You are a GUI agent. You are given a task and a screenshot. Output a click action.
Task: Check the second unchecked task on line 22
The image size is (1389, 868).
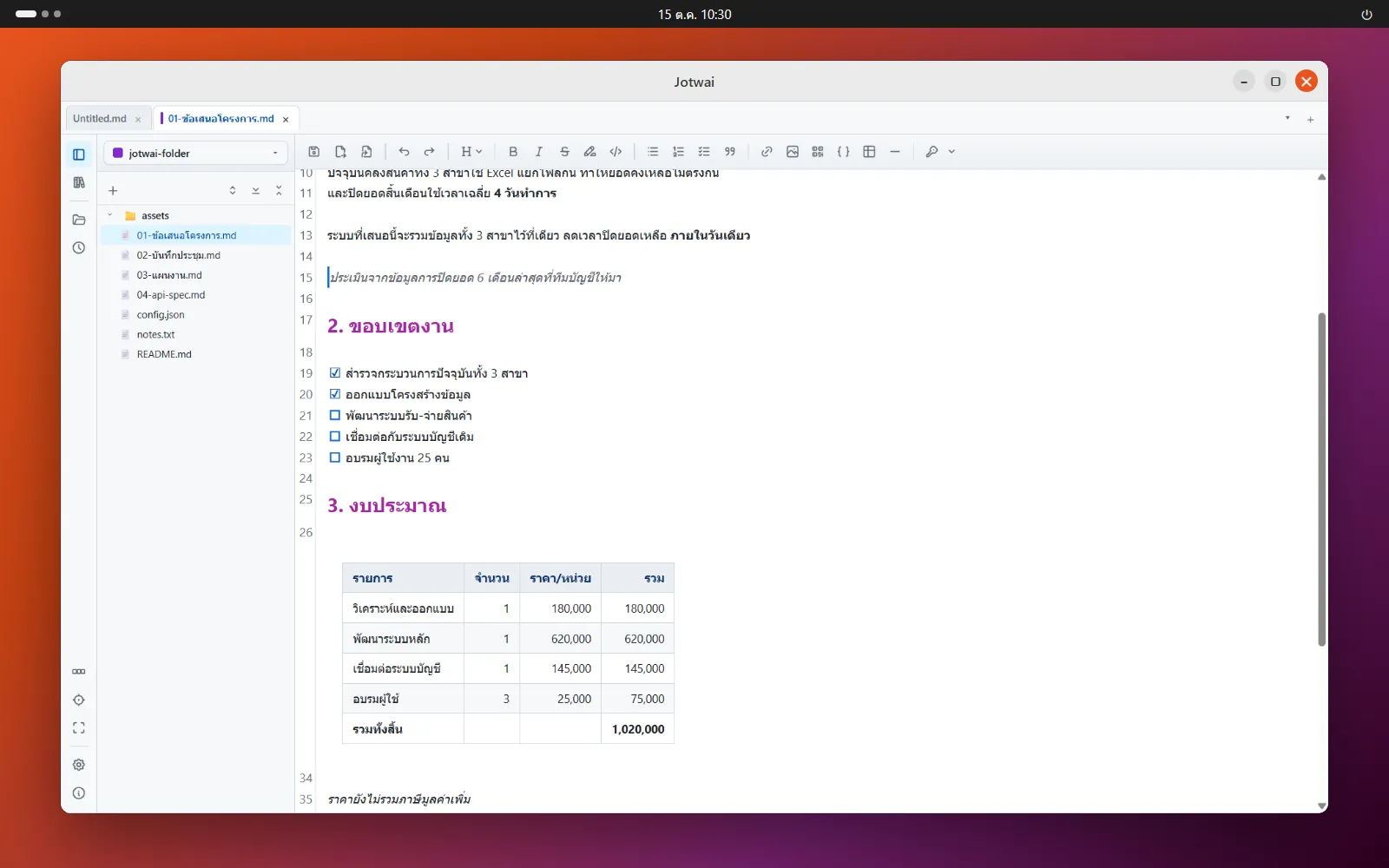(335, 437)
